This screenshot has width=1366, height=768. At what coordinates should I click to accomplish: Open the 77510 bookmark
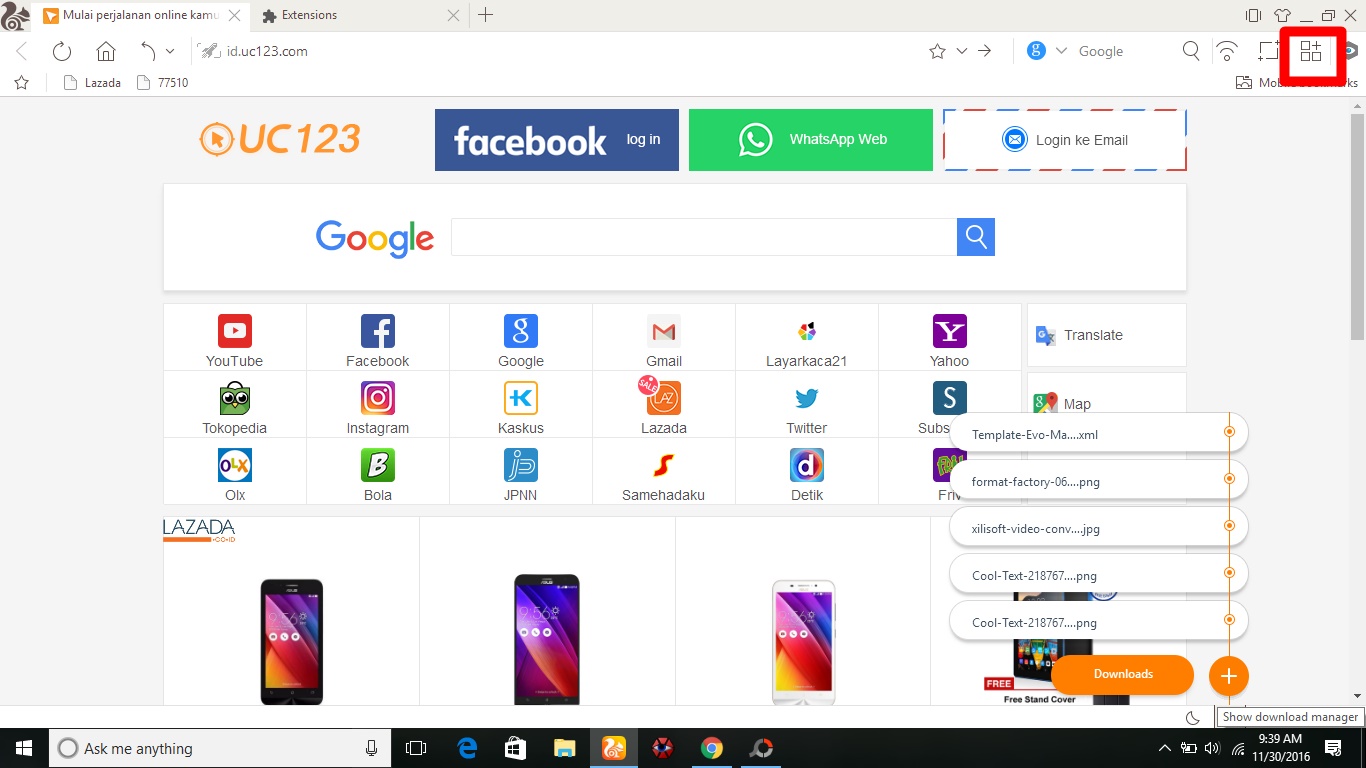click(x=162, y=83)
